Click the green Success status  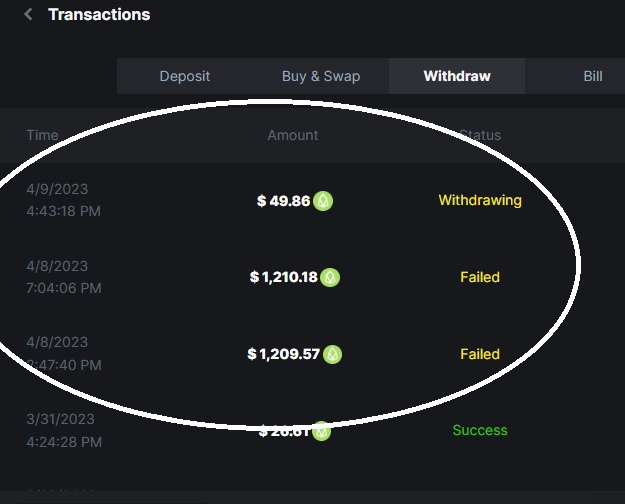coord(480,430)
